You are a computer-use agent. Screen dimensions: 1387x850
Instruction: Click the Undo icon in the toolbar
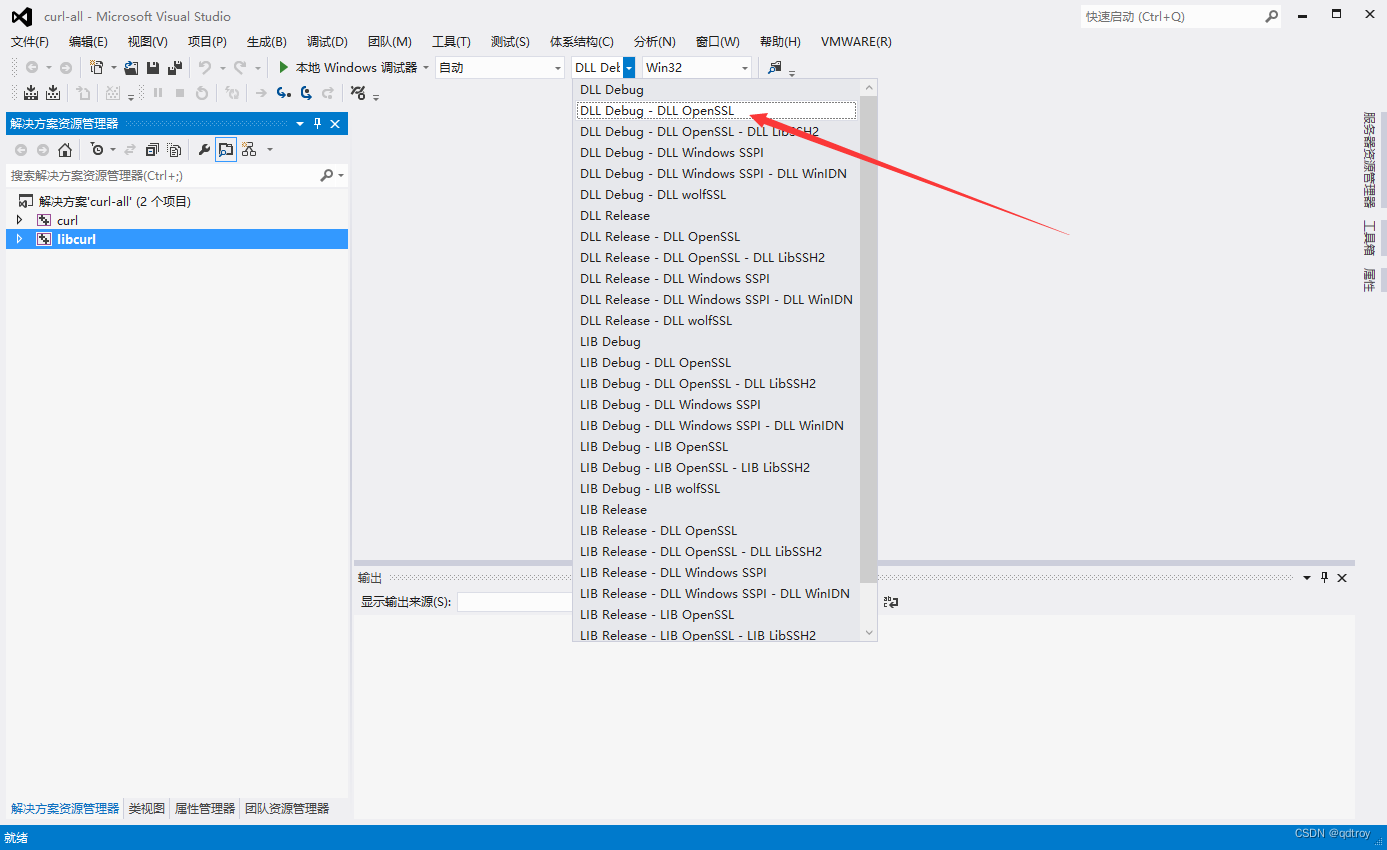pyautogui.click(x=204, y=67)
